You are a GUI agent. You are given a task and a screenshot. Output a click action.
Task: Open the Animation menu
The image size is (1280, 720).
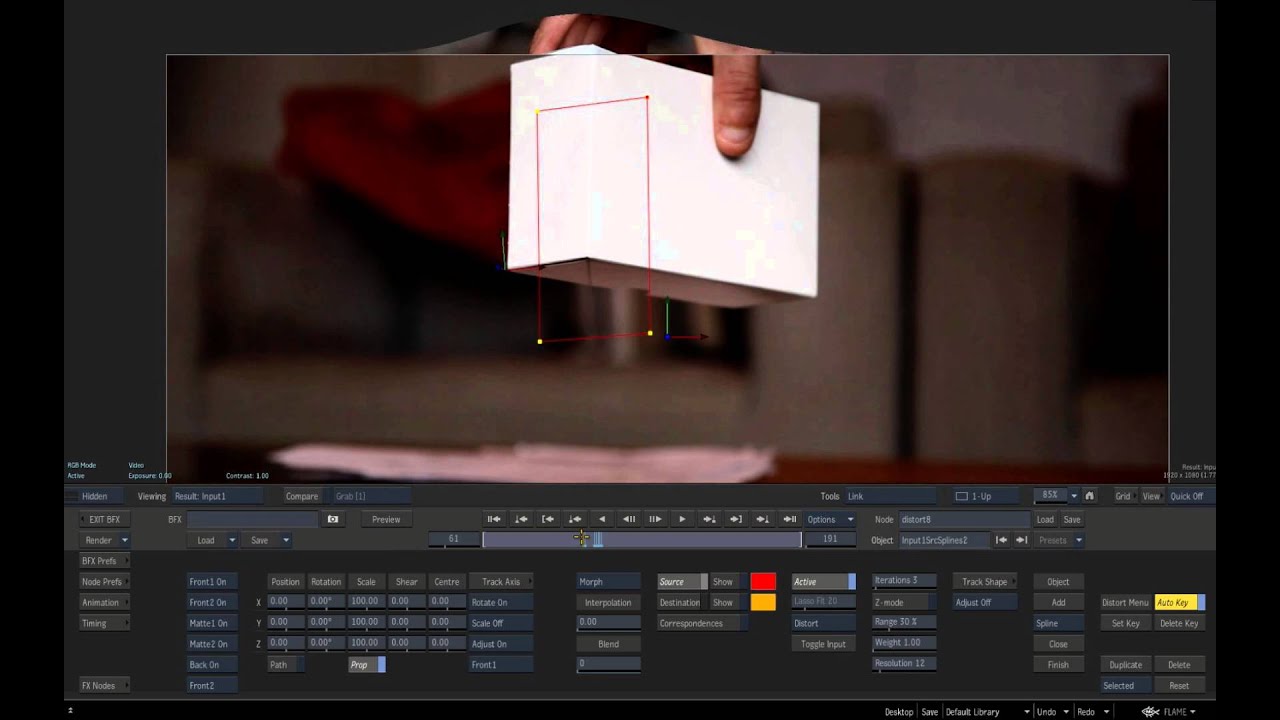105,603
